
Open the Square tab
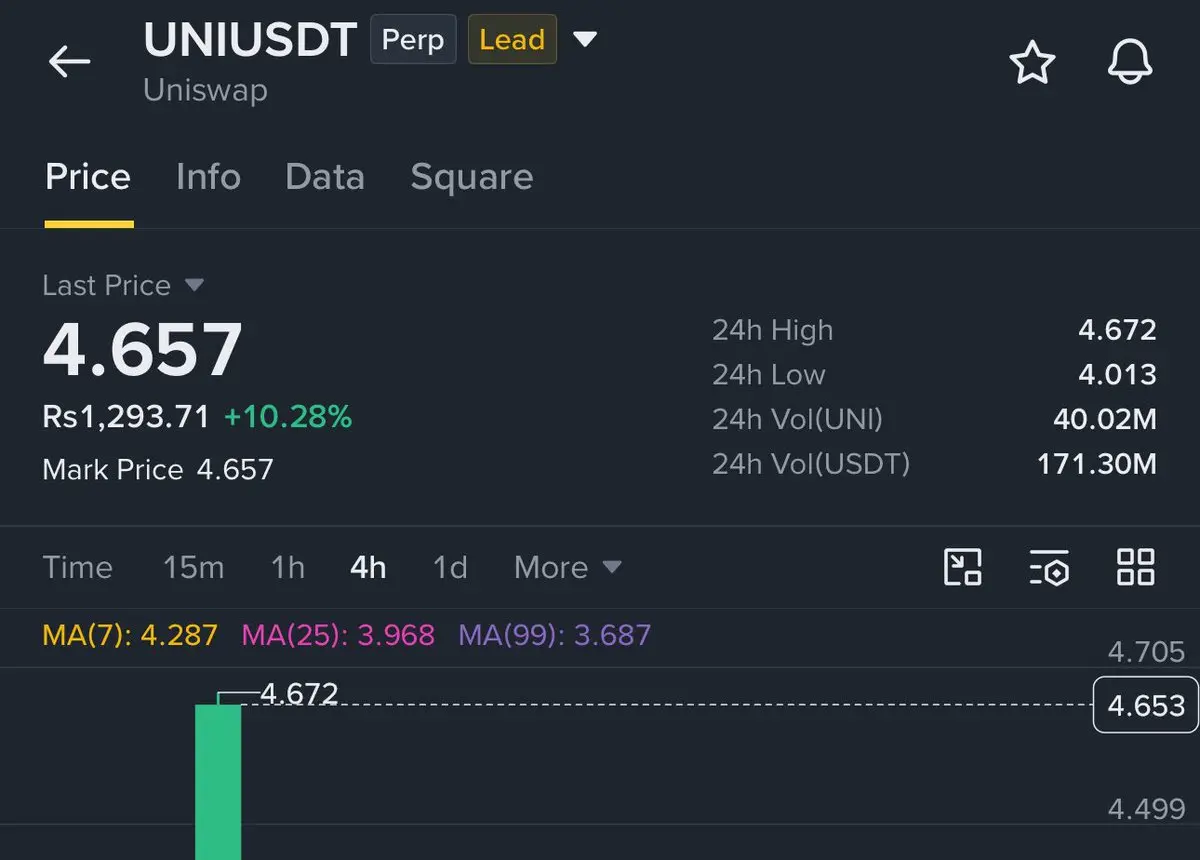click(x=472, y=177)
